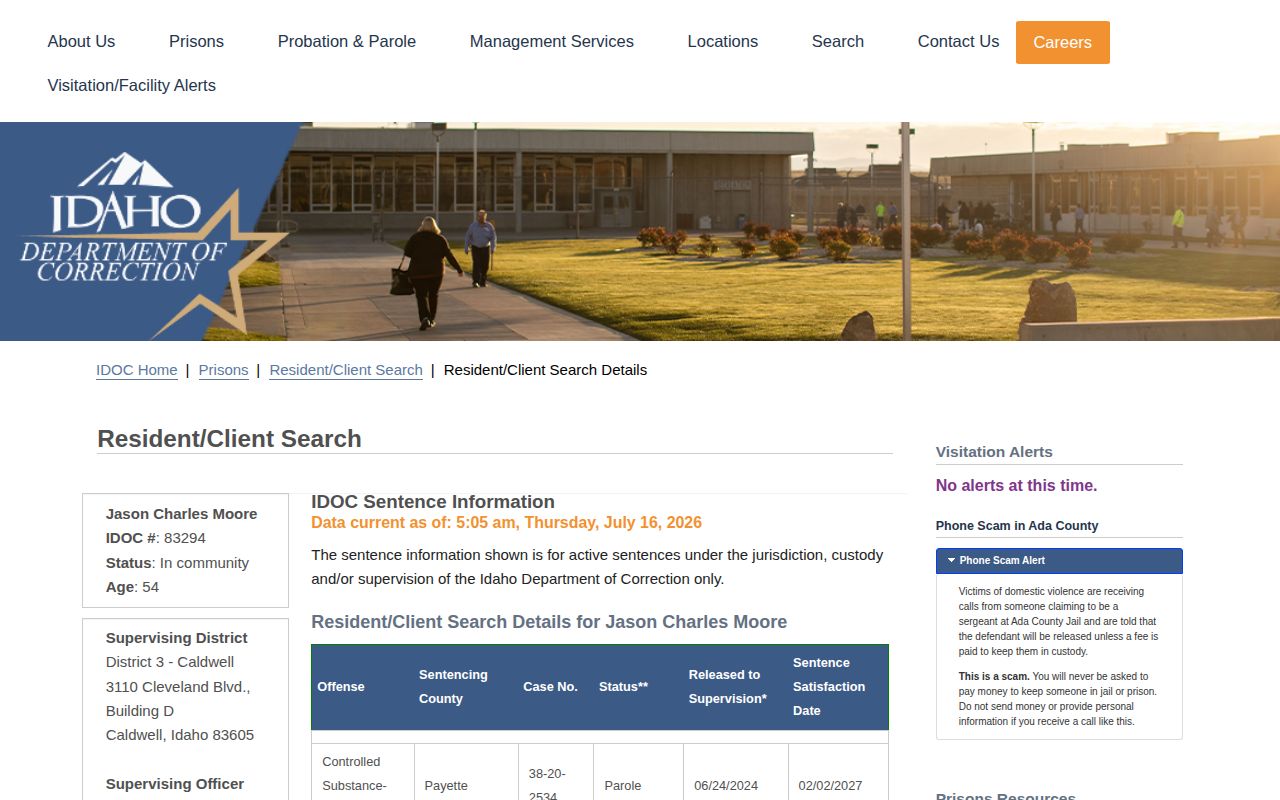Click the orange Careers button

pos(1063,42)
